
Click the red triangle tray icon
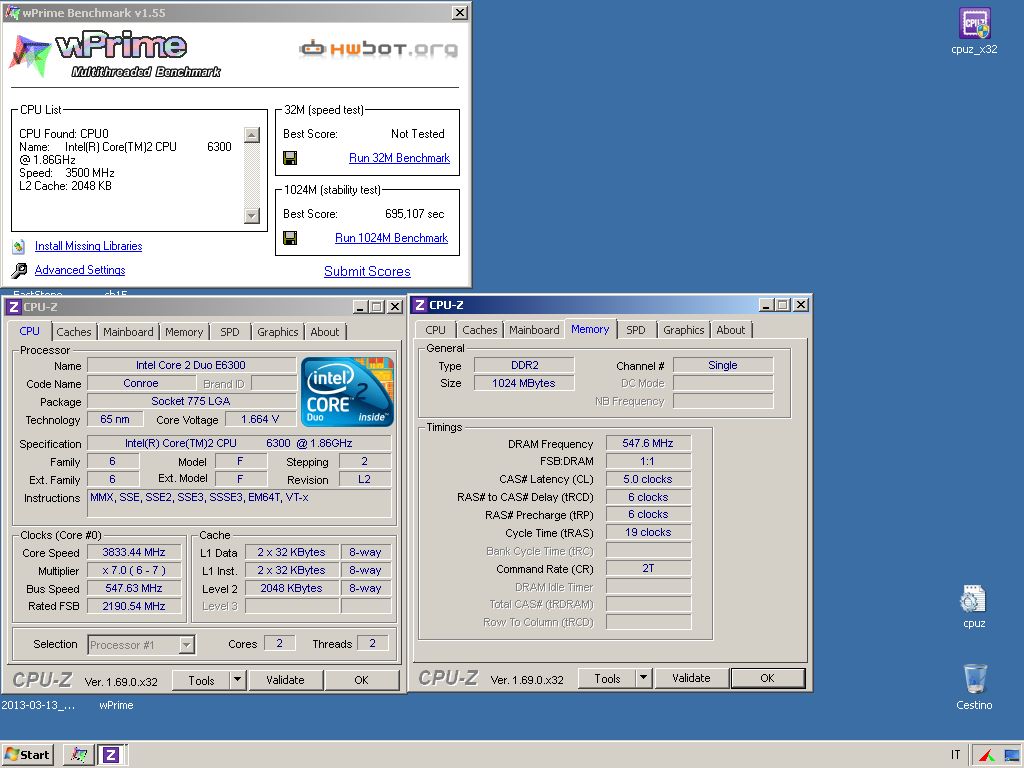coord(987,756)
